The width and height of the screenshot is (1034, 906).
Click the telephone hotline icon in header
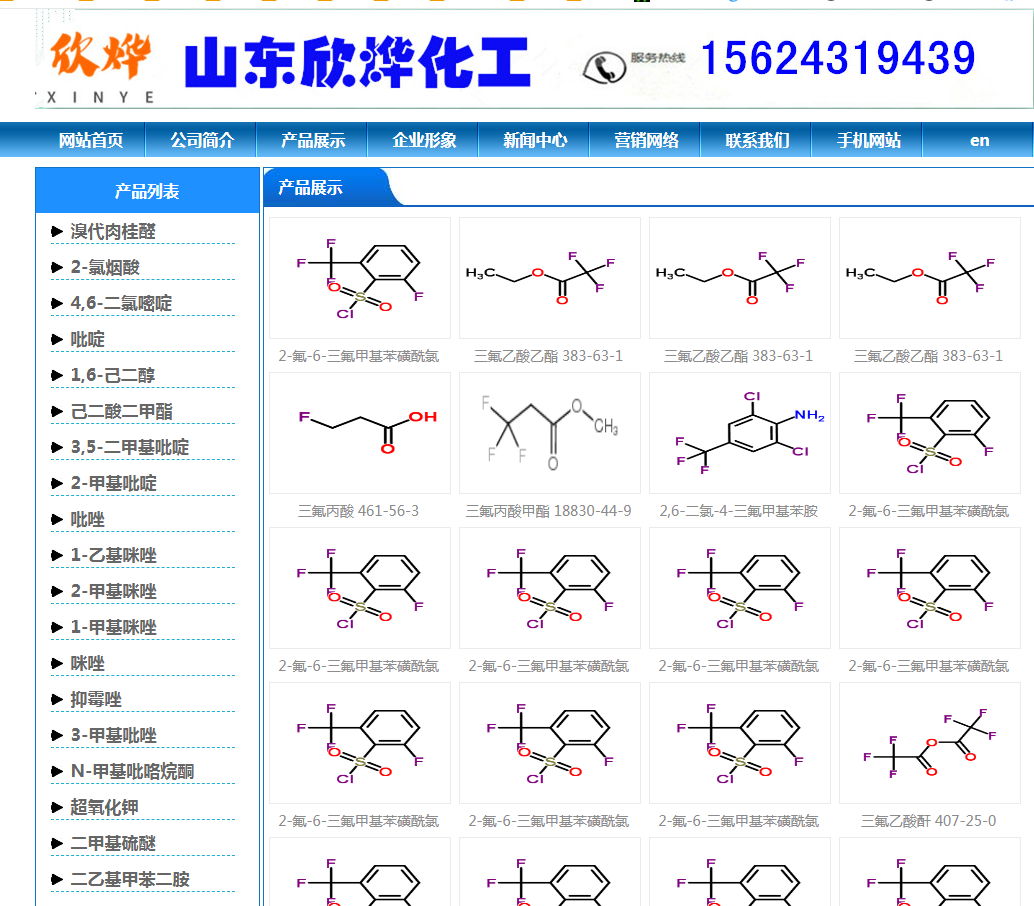click(x=603, y=67)
